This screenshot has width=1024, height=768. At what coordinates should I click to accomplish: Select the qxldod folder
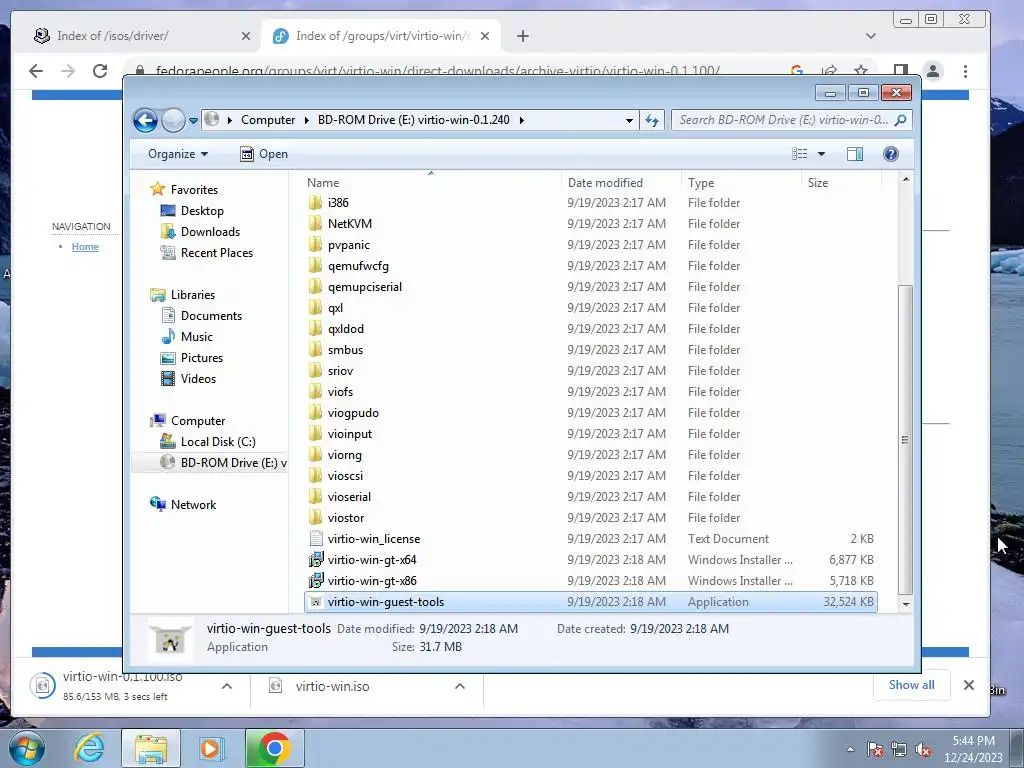(x=345, y=328)
